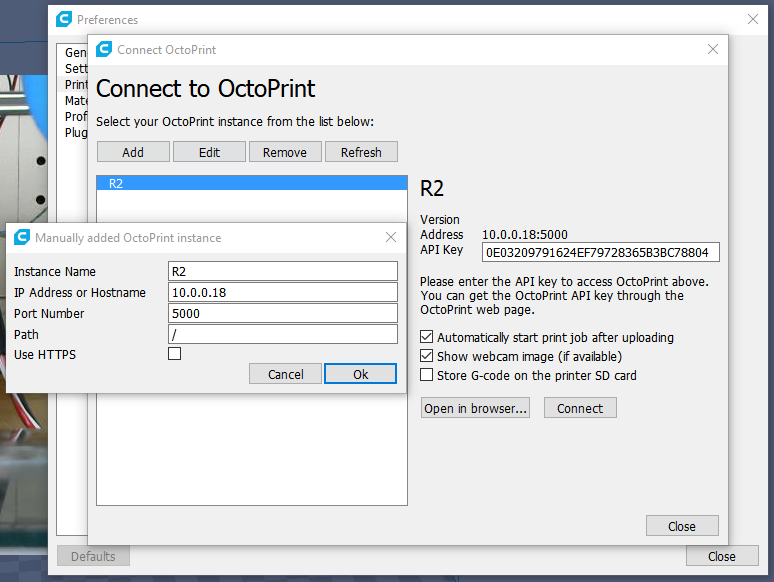Toggle Automatically start print job after uploading
Viewport: 774px width, 582px height.
point(426,337)
